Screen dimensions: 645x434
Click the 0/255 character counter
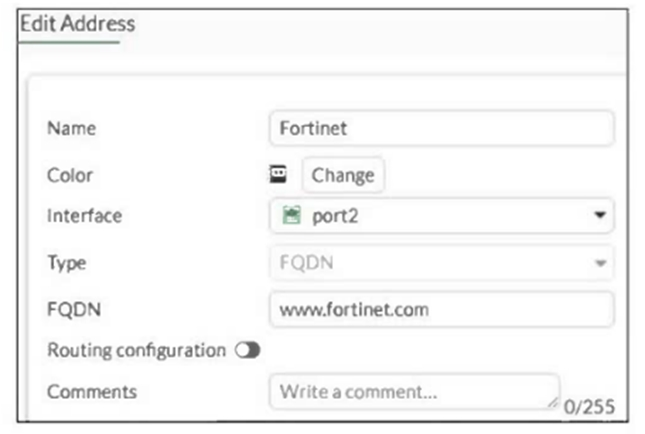(x=589, y=407)
